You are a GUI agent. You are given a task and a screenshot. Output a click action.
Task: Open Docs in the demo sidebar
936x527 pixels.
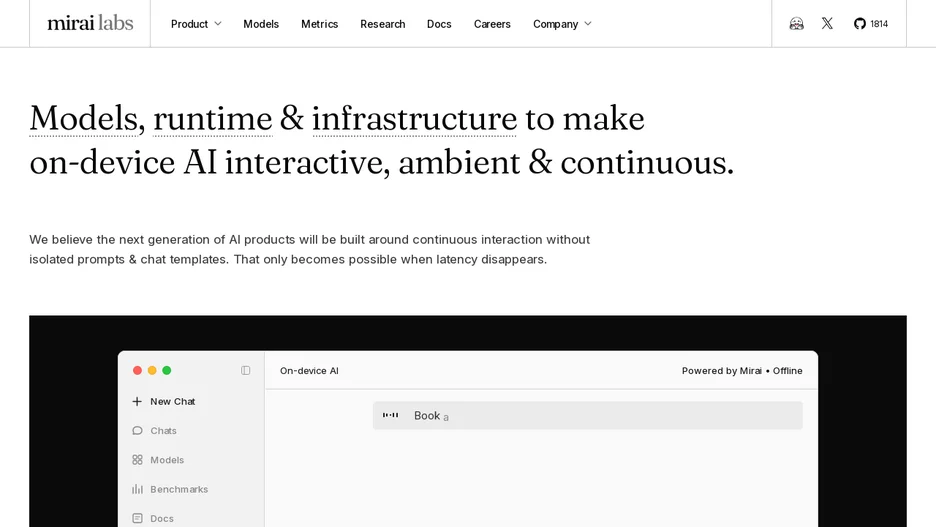(162, 518)
